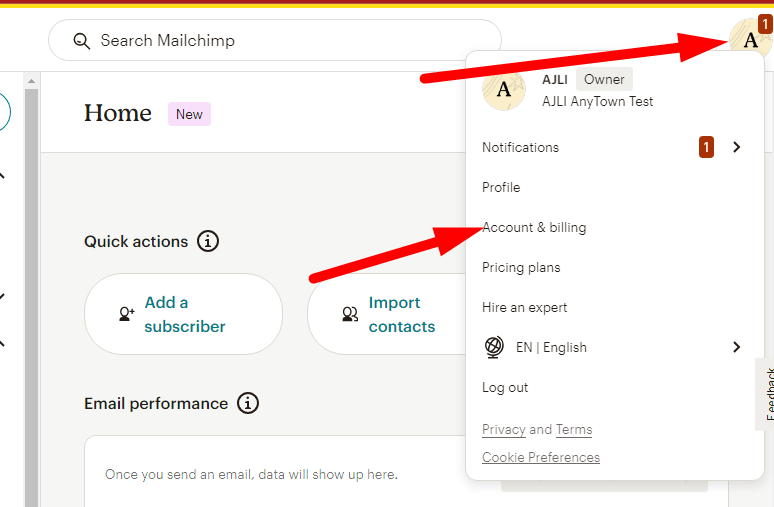Click the Quick actions info icon
774x507 pixels.
click(x=208, y=241)
